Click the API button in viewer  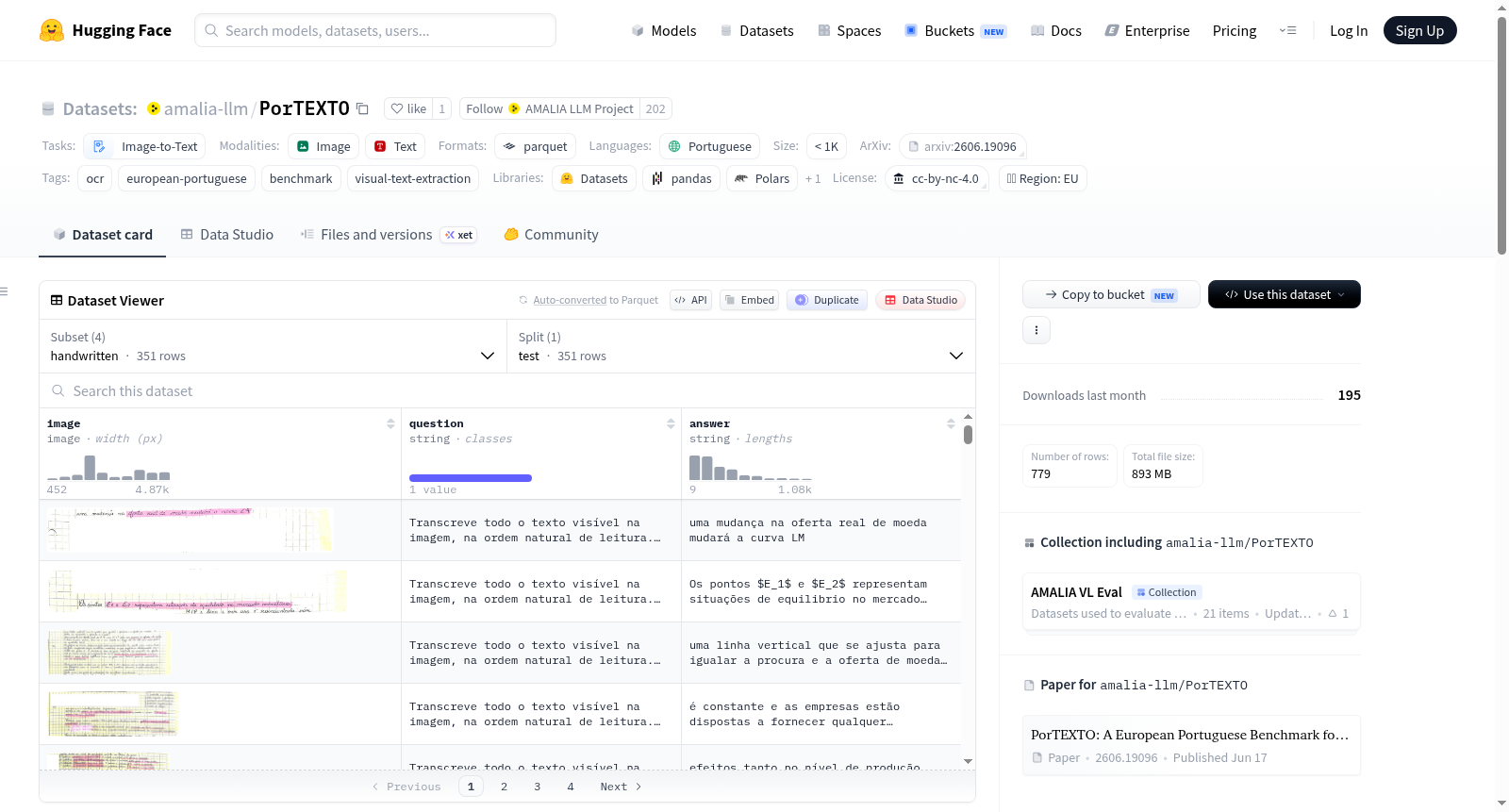point(690,300)
